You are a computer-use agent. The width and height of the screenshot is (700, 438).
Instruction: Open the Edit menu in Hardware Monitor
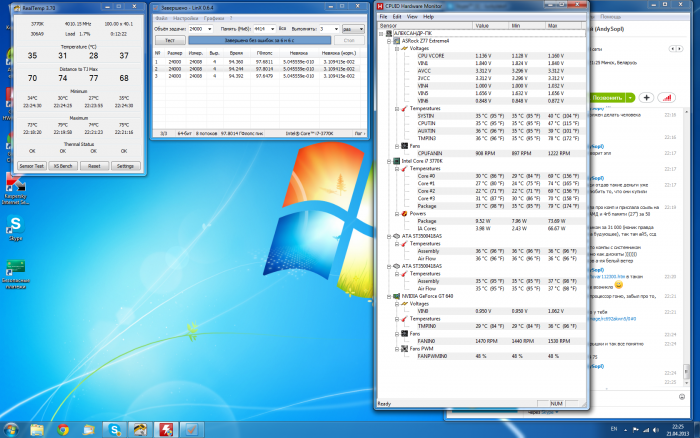pyautogui.click(x=397, y=17)
